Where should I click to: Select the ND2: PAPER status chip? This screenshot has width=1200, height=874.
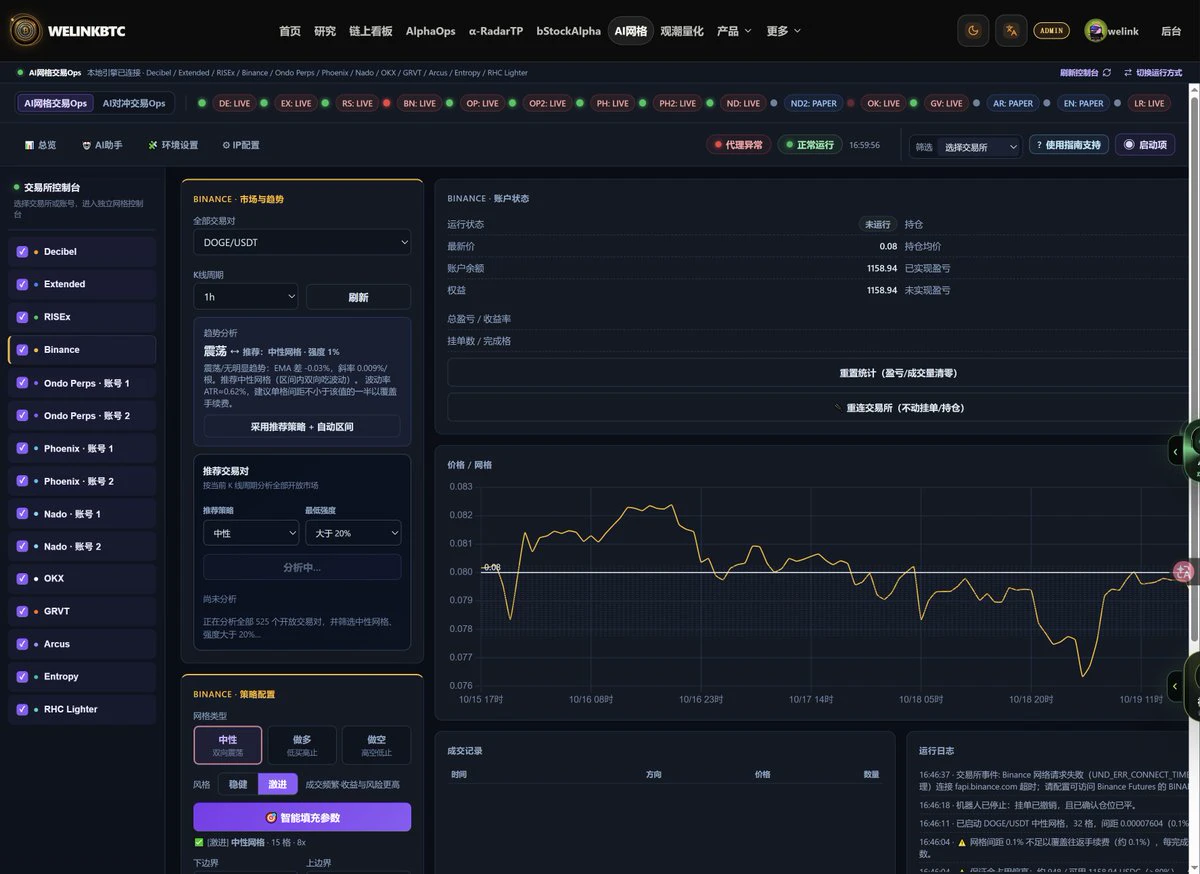coord(813,103)
